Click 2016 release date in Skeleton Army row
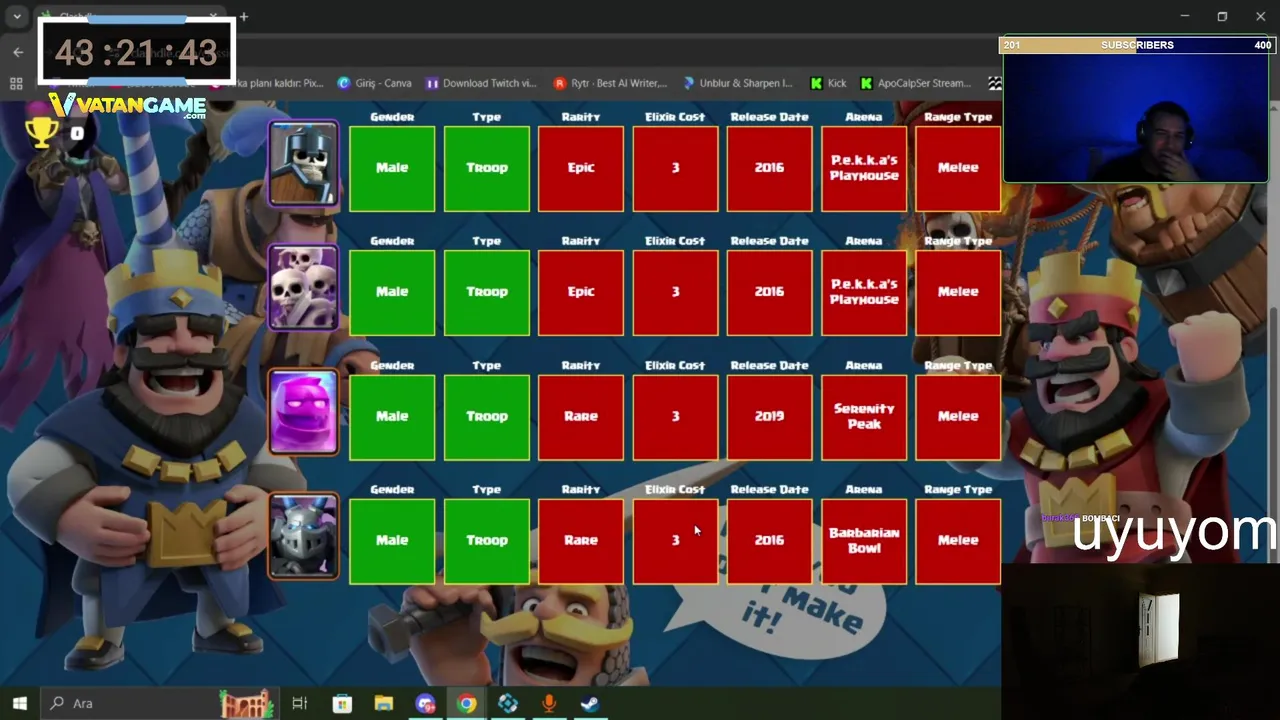The height and width of the screenshot is (720, 1280). pos(769,292)
